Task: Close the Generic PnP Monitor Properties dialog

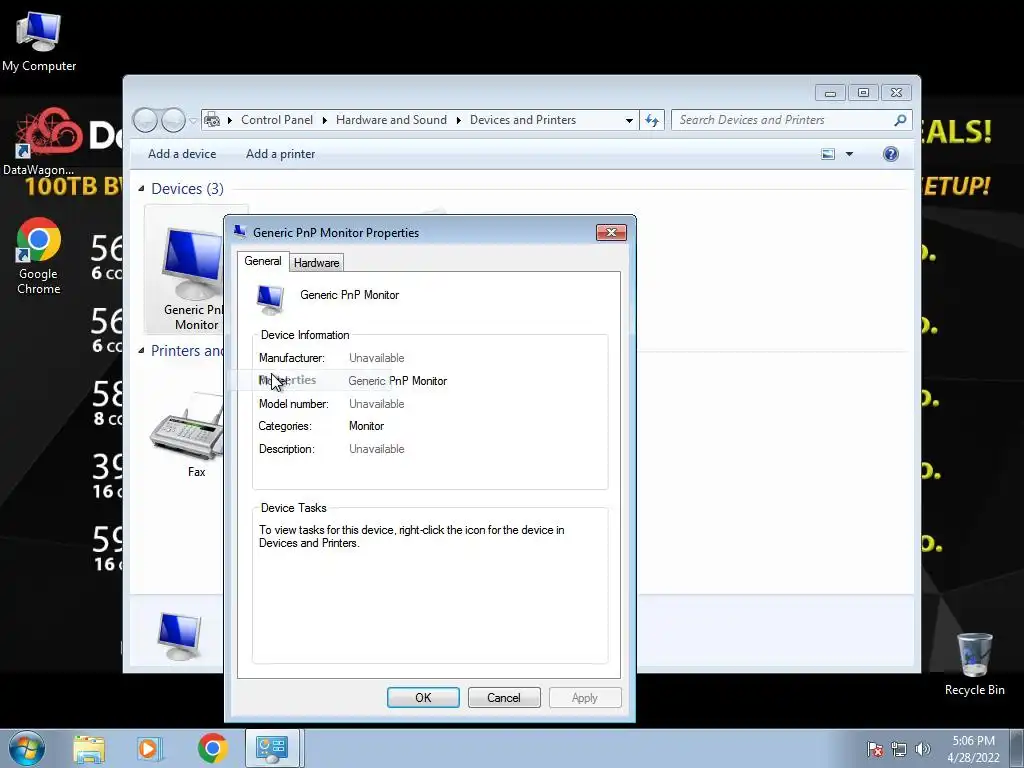Action: (x=611, y=232)
